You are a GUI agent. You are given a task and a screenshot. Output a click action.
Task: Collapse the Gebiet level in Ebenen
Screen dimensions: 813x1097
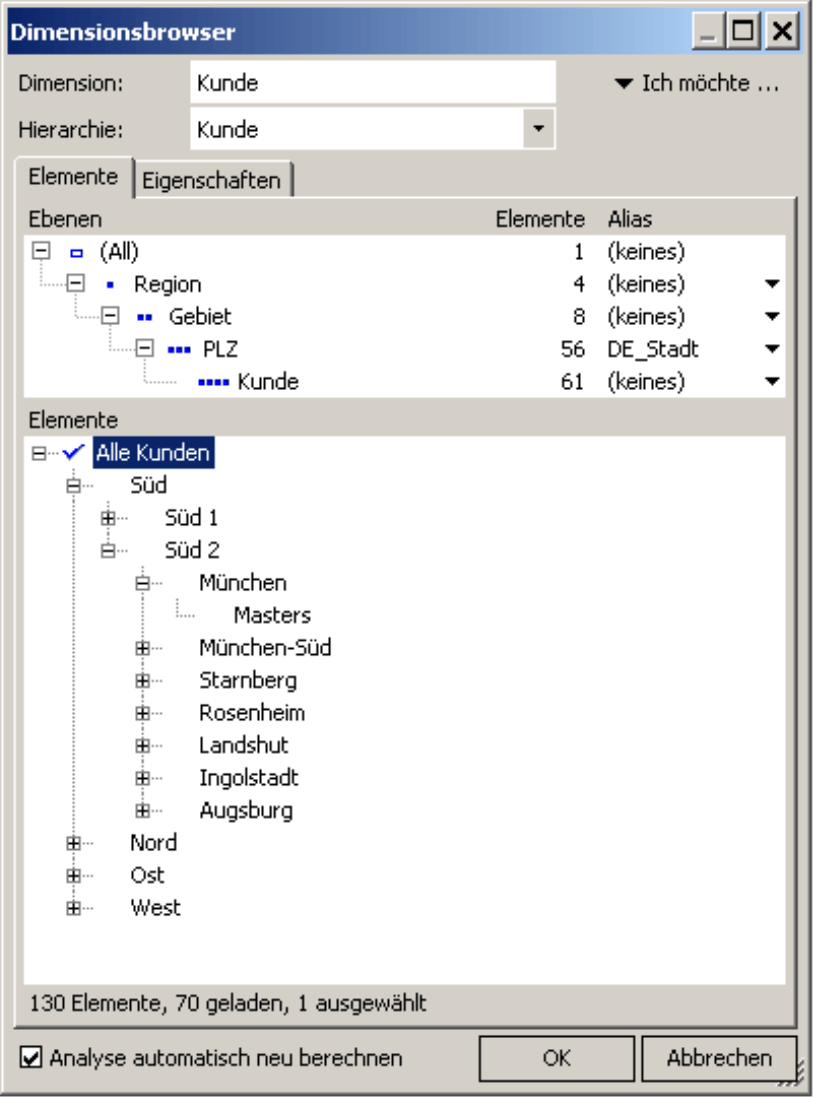tap(110, 317)
